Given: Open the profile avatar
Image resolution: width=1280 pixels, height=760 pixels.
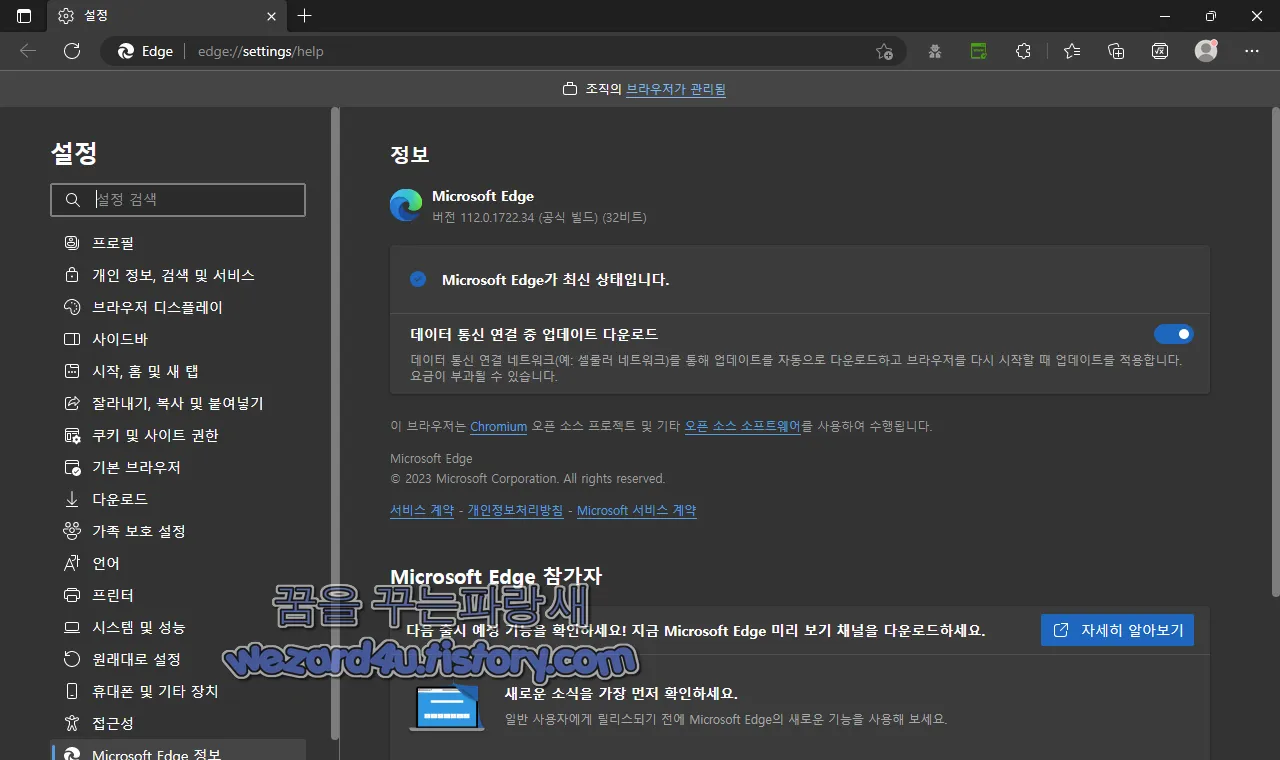Looking at the screenshot, I should click(x=1206, y=51).
